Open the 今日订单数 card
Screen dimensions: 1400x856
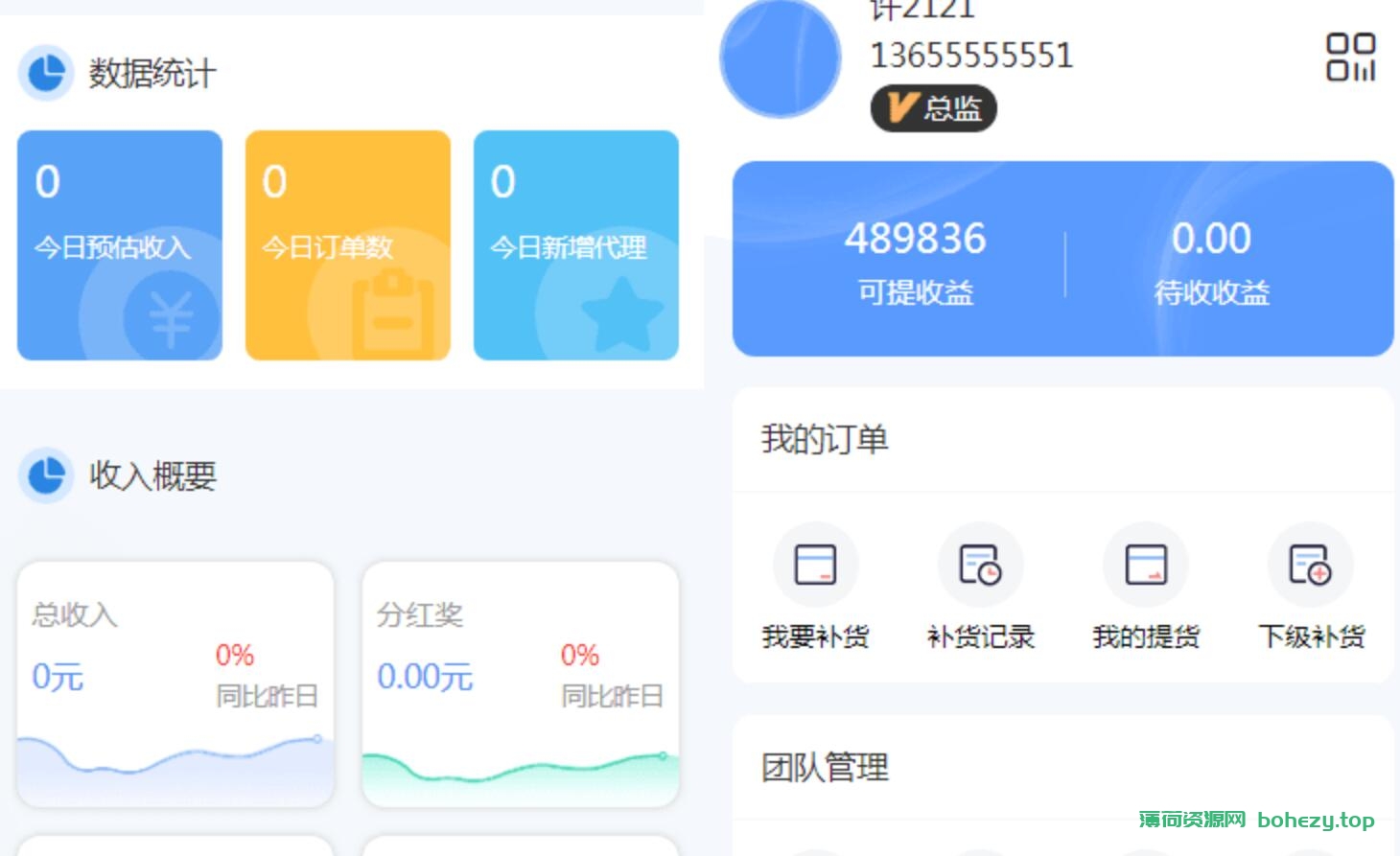[348, 245]
